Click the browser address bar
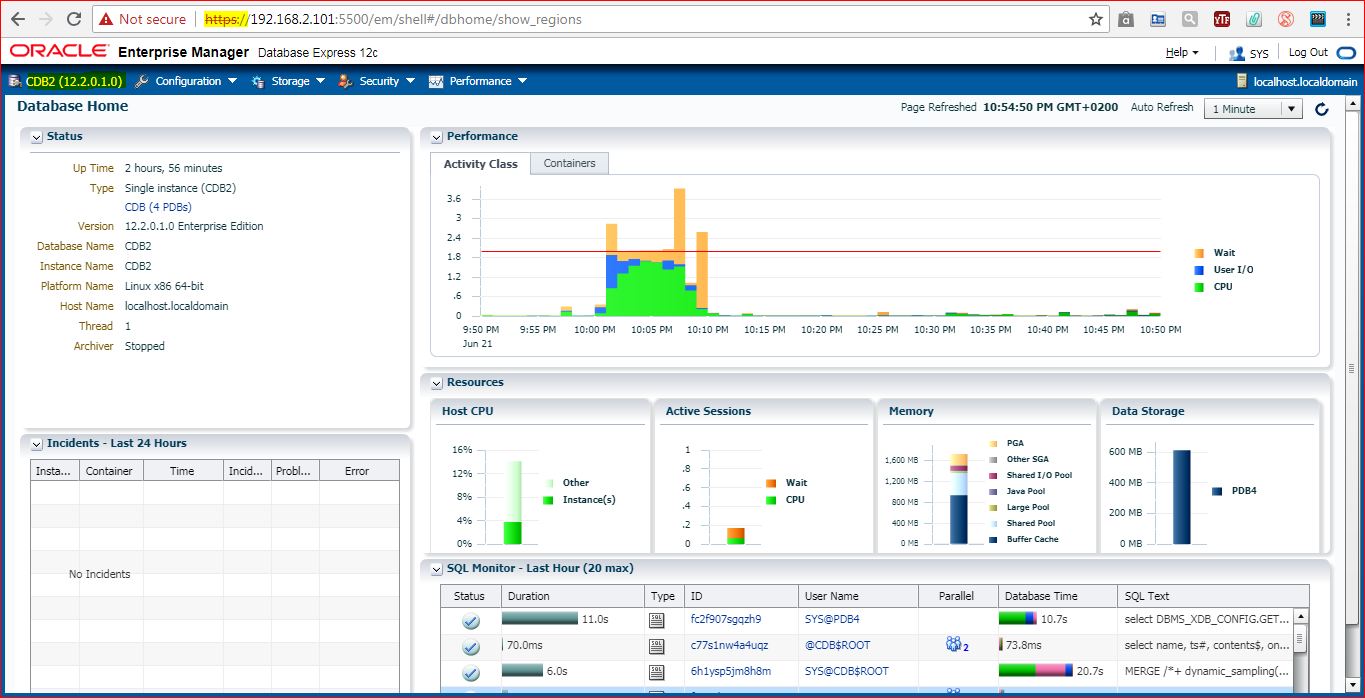The image size is (1365, 698). click(640, 19)
